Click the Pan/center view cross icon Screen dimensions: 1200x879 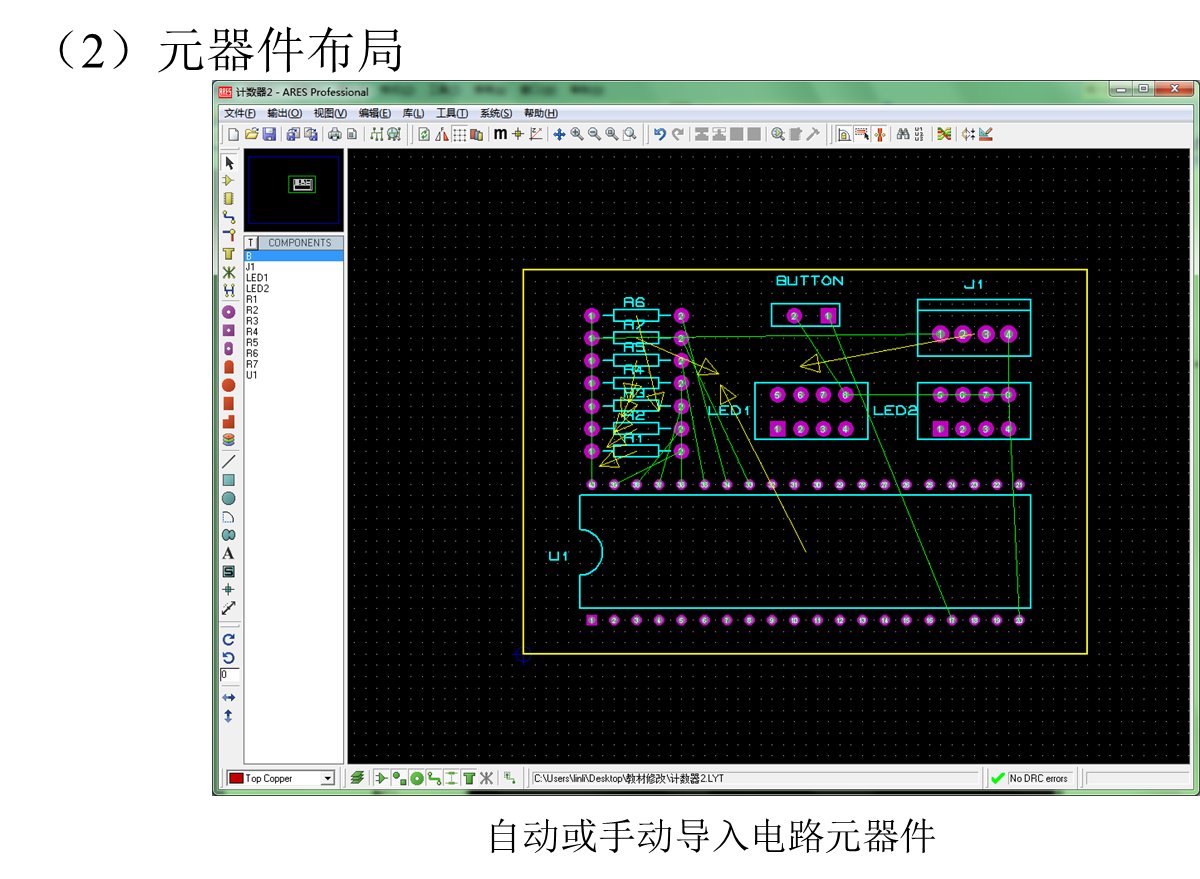[x=559, y=134]
